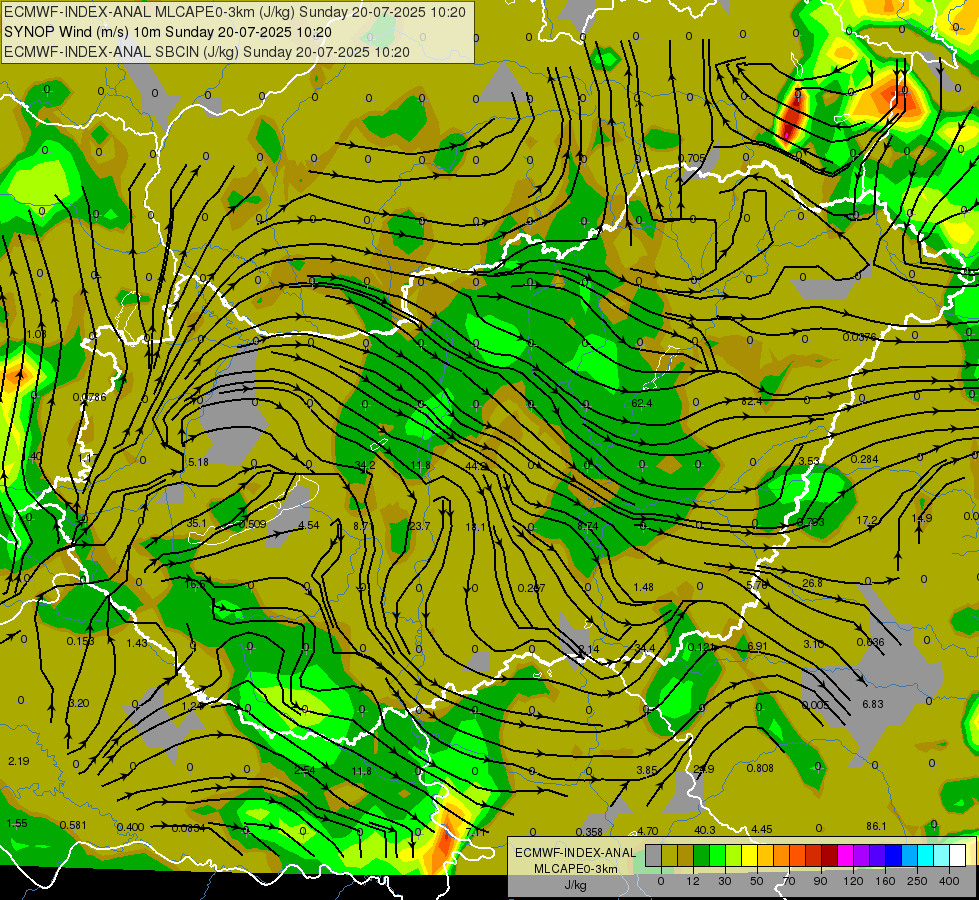Screen dimensions: 979x900
Task: Click the SBCIN header line
Action: [x=207, y=52]
